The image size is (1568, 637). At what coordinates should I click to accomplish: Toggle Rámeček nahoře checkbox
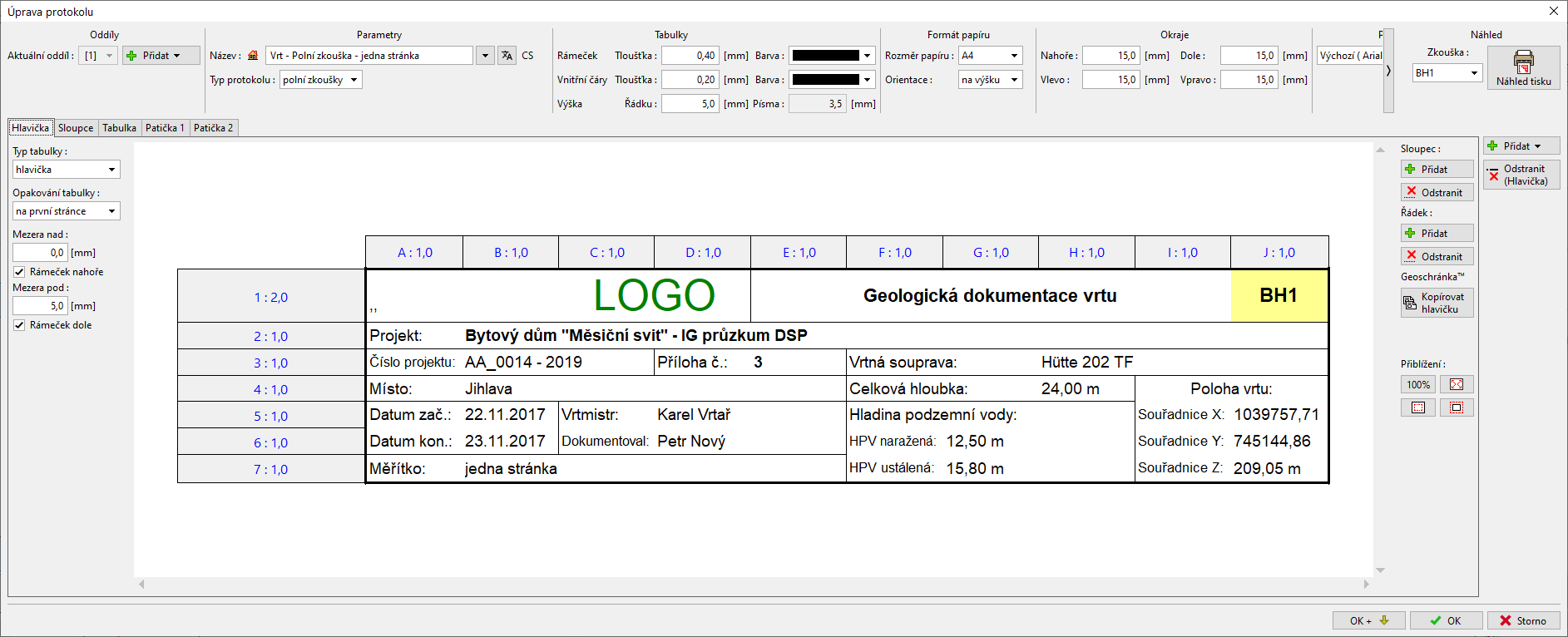19,272
